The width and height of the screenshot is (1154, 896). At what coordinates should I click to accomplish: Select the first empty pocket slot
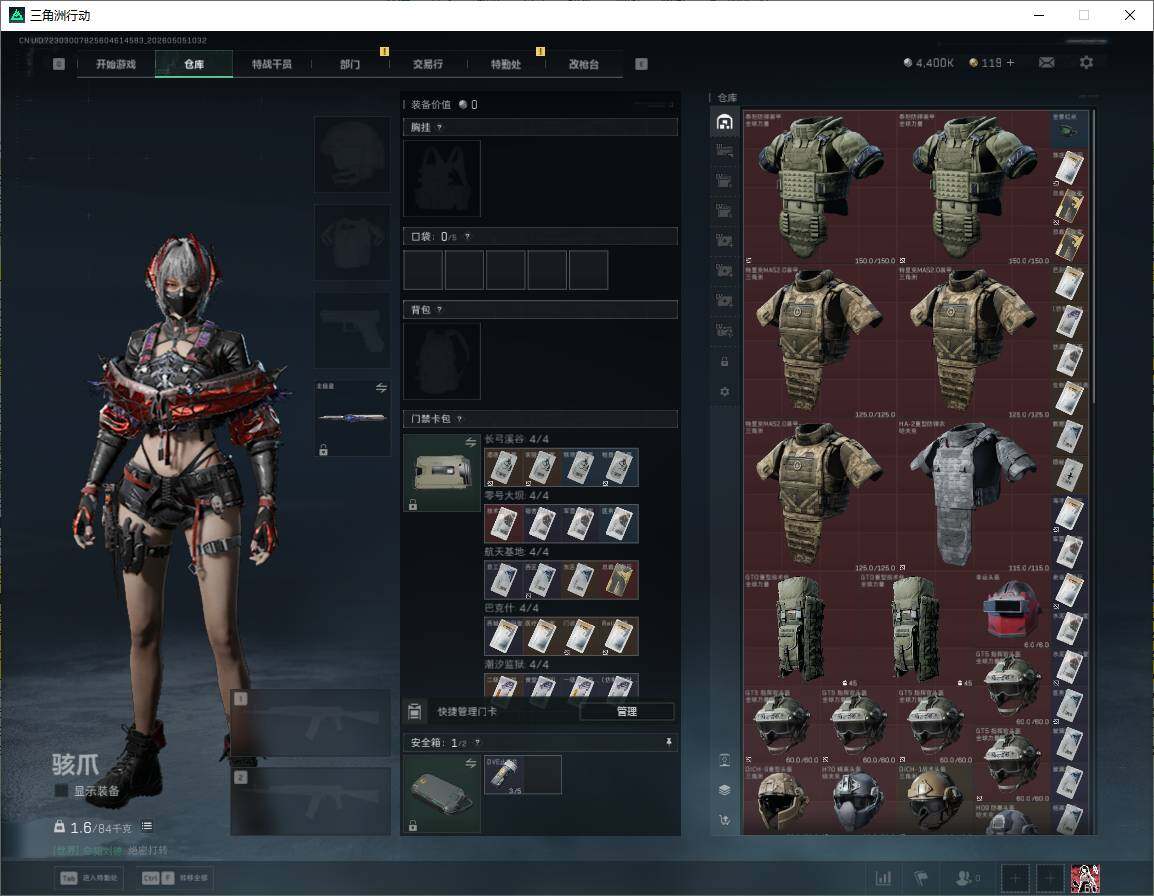pyautogui.click(x=423, y=269)
